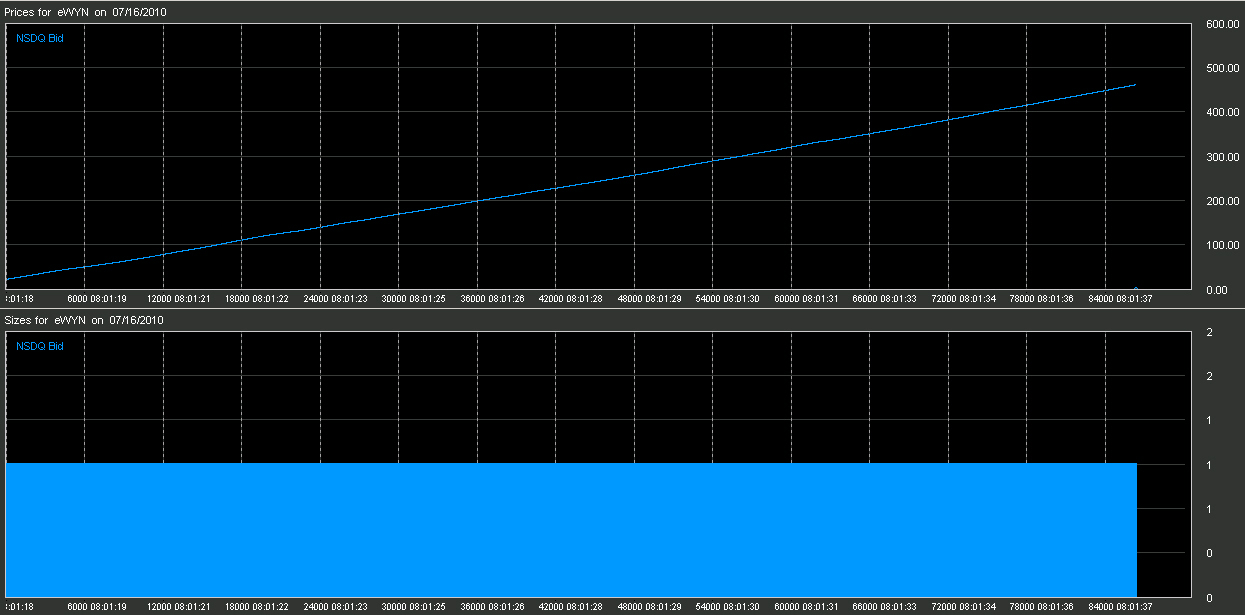Screen dimensions: 1245x615
Task: Select '66000 08:01:33' tick under Prices chart
Action: (x=885, y=299)
